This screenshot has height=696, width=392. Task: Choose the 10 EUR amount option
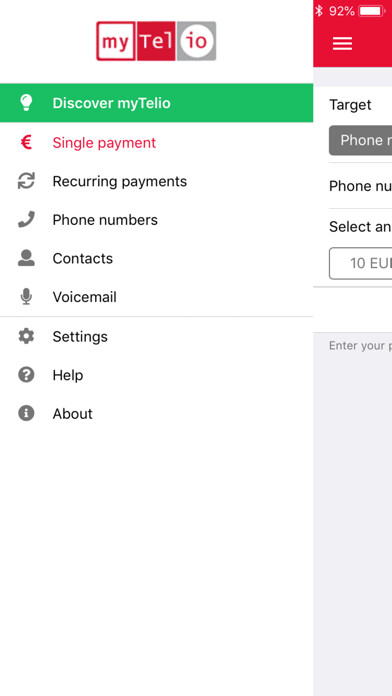(x=360, y=263)
